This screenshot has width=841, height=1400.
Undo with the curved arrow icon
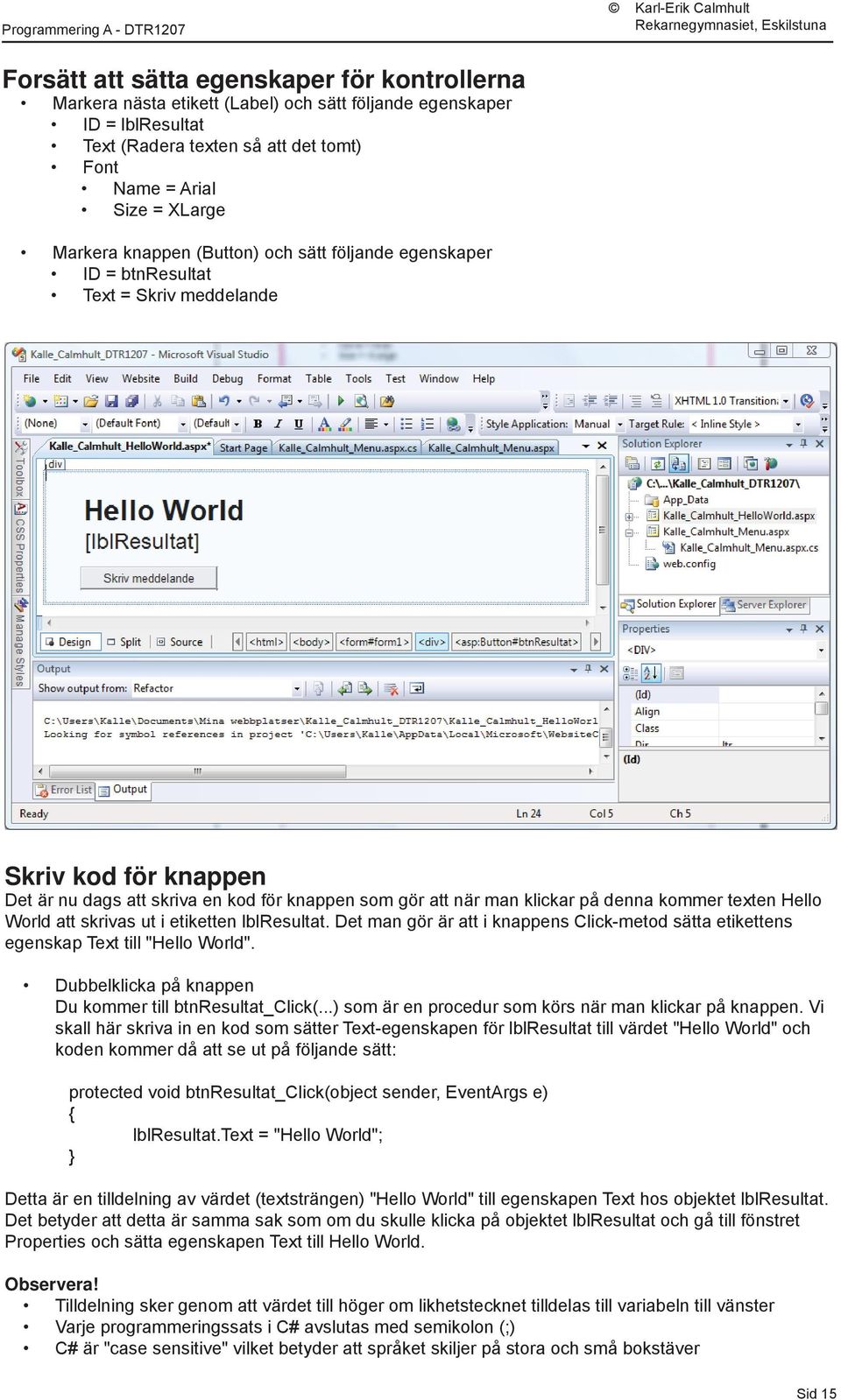[224, 401]
